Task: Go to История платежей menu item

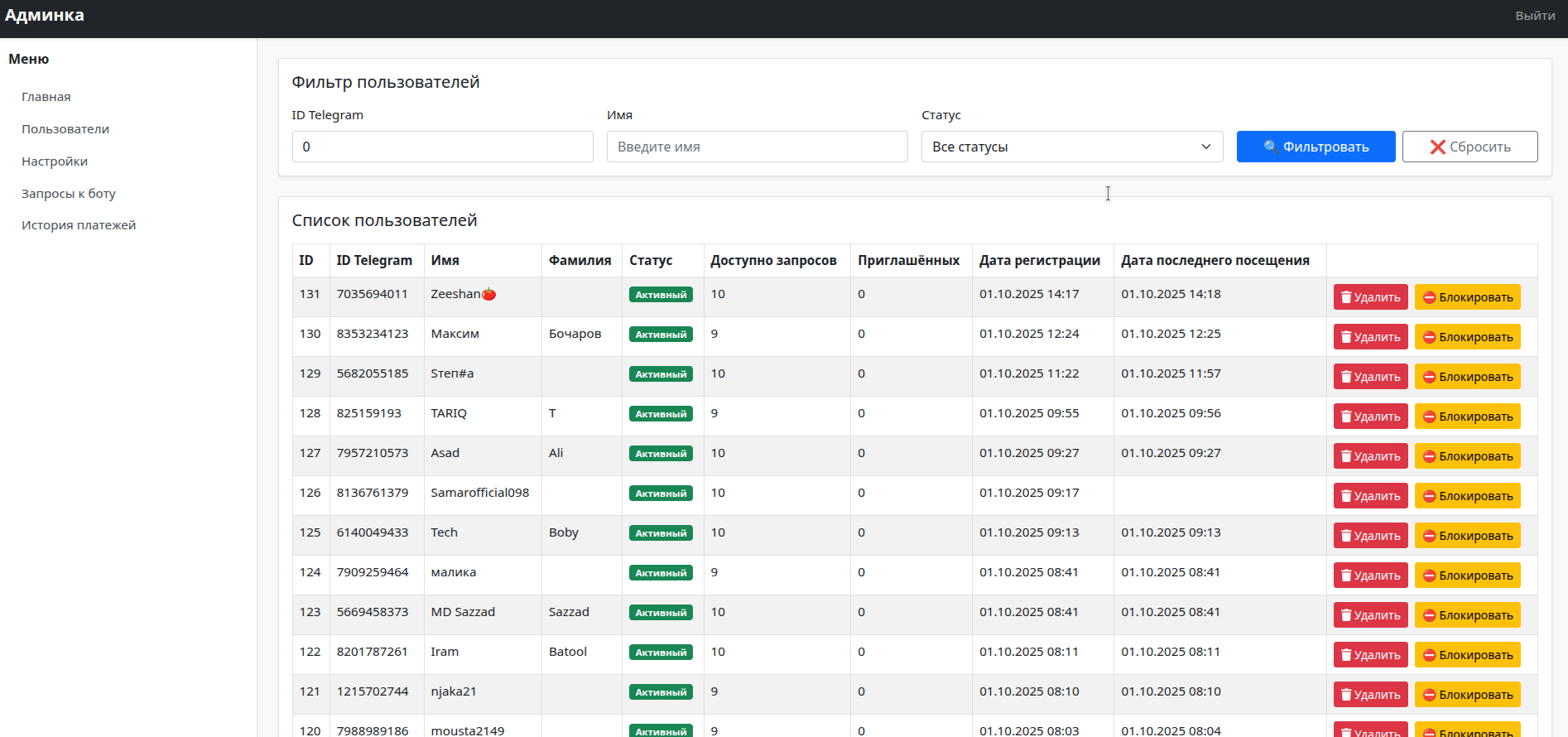Action: [x=79, y=225]
